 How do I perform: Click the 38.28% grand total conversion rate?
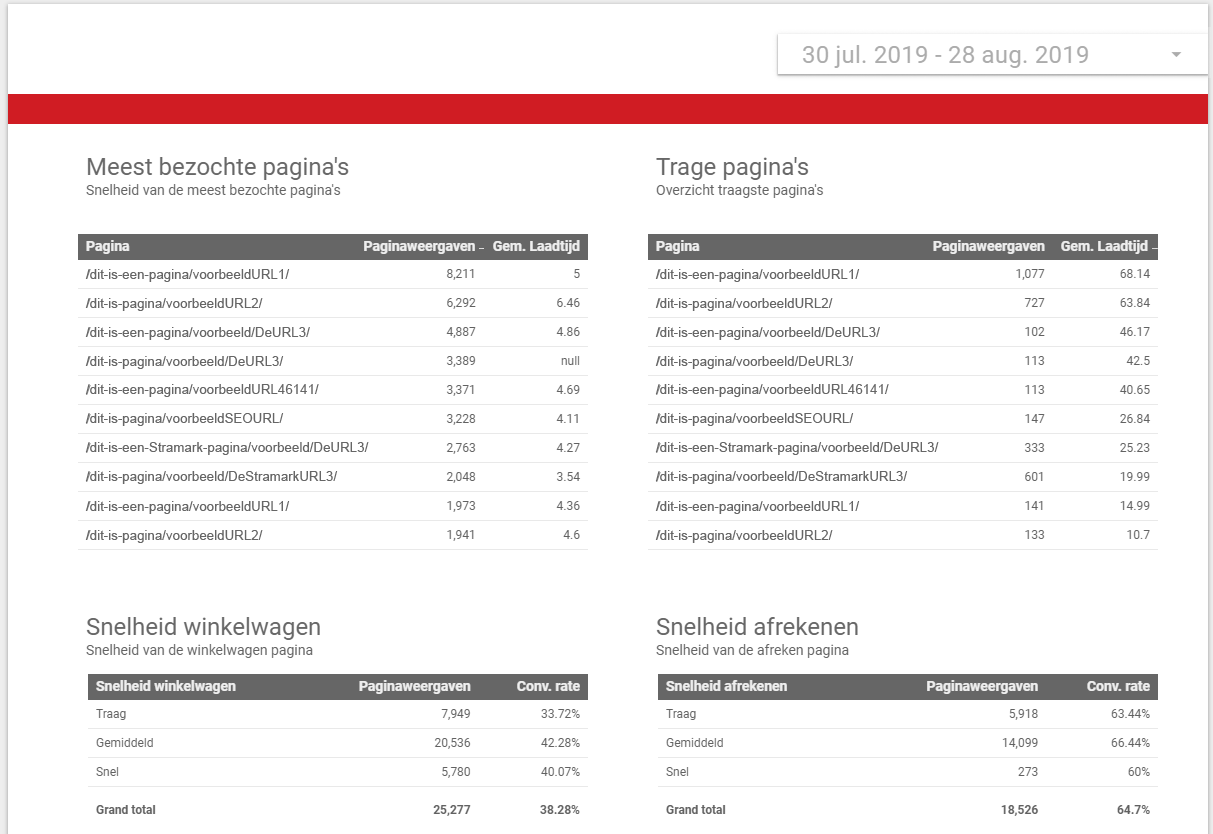point(559,810)
